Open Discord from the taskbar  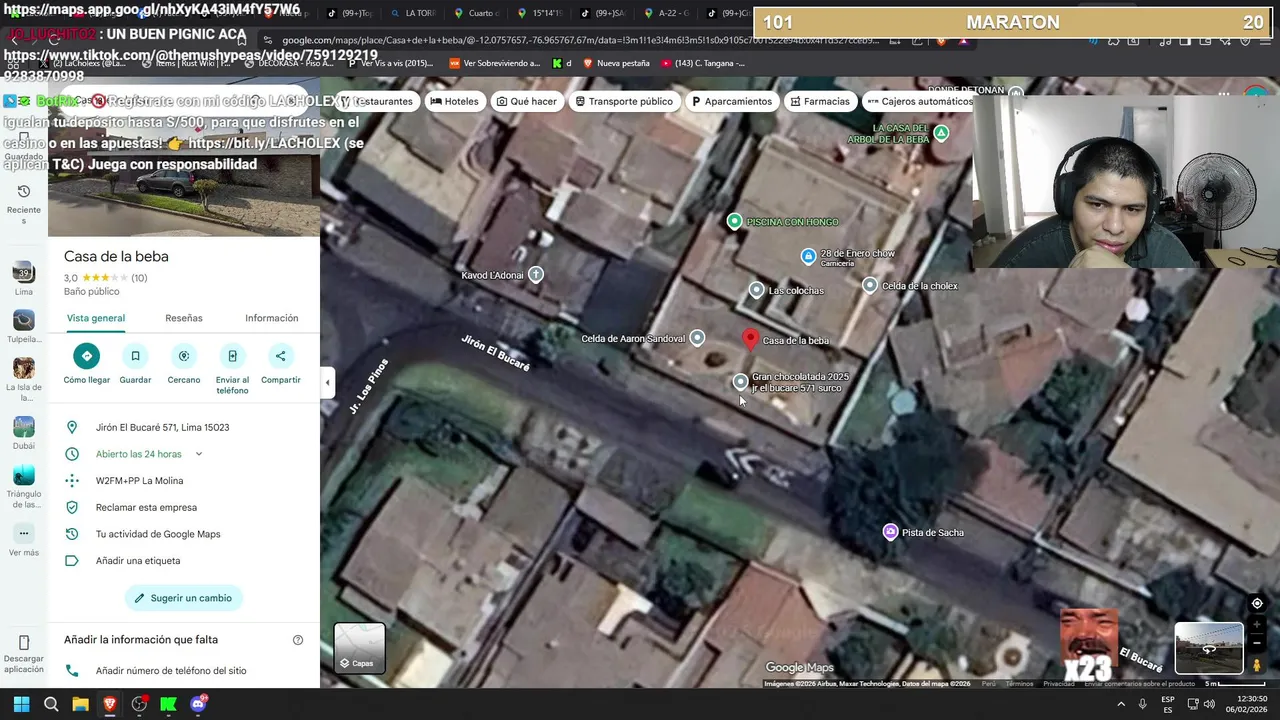click(198, 704)
